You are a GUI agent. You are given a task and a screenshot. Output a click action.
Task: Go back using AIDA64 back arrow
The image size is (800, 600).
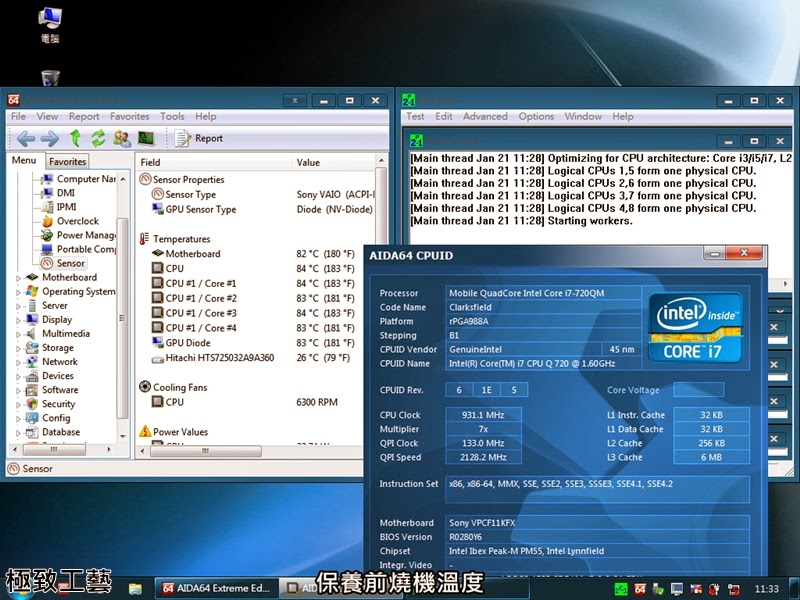click(x=26, y=138)
